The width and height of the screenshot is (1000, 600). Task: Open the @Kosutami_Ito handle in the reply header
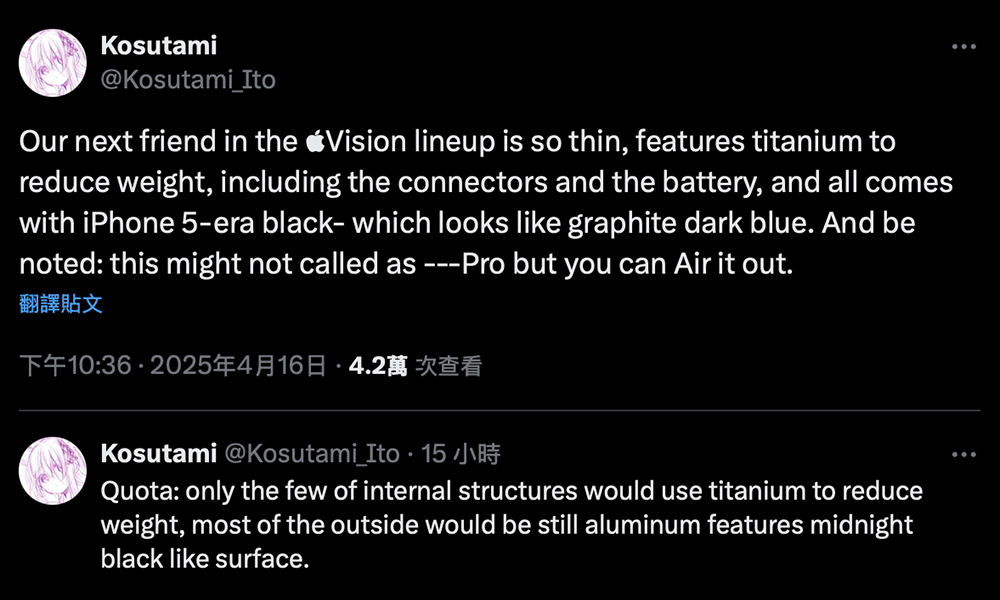(312, 454)
